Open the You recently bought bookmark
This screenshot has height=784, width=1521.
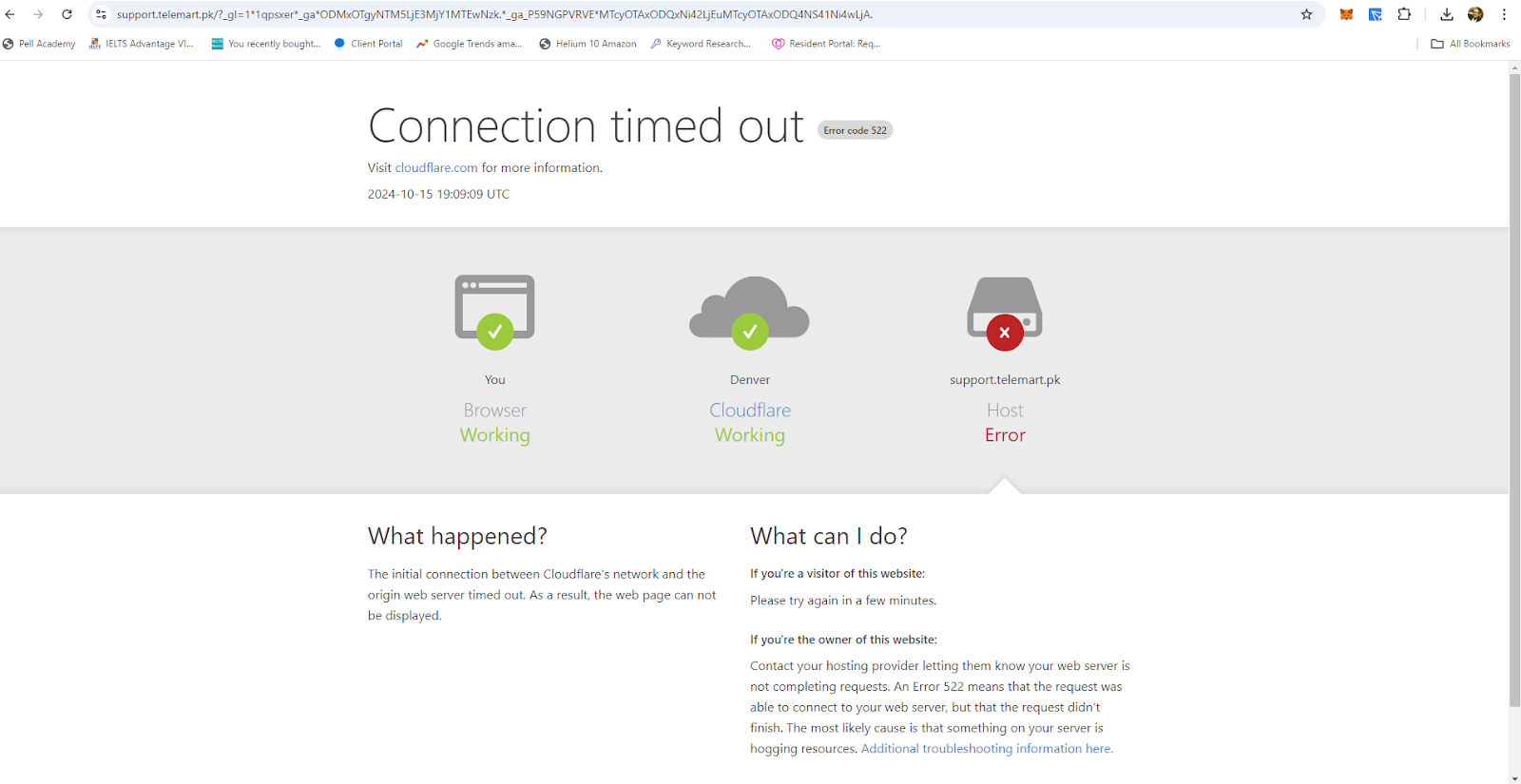266,44
